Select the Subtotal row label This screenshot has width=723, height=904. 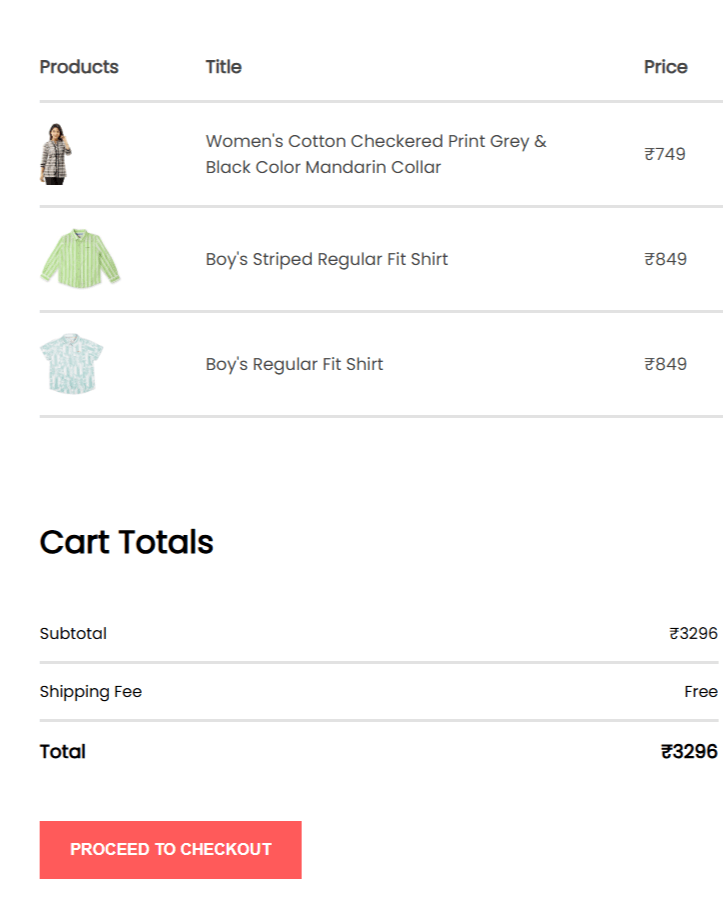click(x=73, y=633)
